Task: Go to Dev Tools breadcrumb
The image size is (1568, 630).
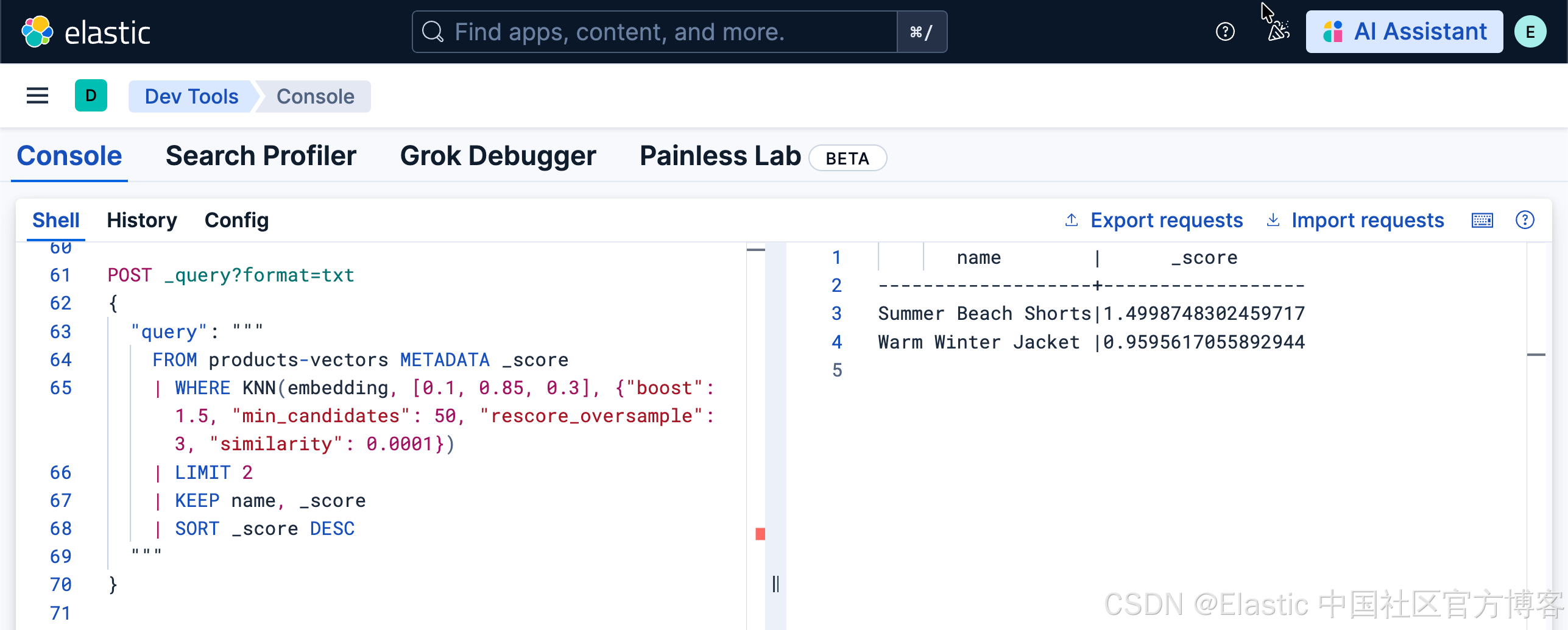Action: (191, 96)
